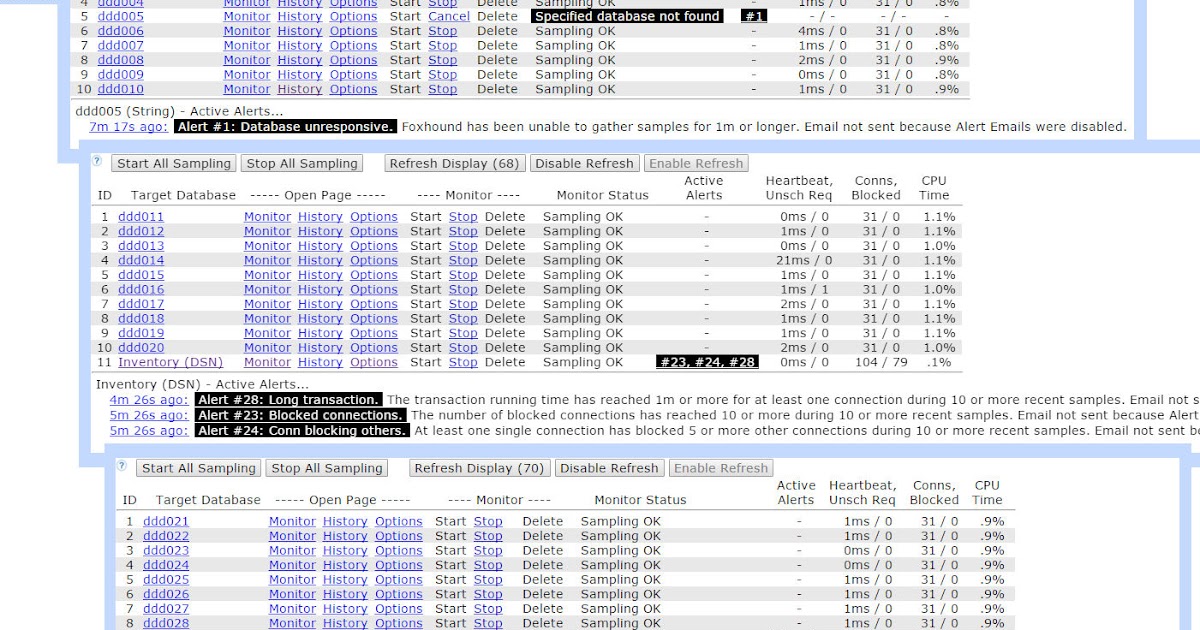Click the help question-mark icon above ddd011 table
Image resolution: width=1200 pixels, height=630 pixels.
coord(95,161)
